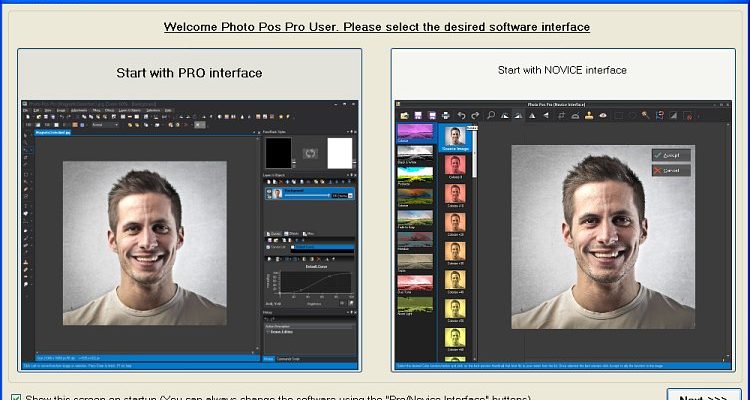750x400 pixels.
Task: Click the blend mode dropdown in PRO preview toolbar
Action: point(105,125)
